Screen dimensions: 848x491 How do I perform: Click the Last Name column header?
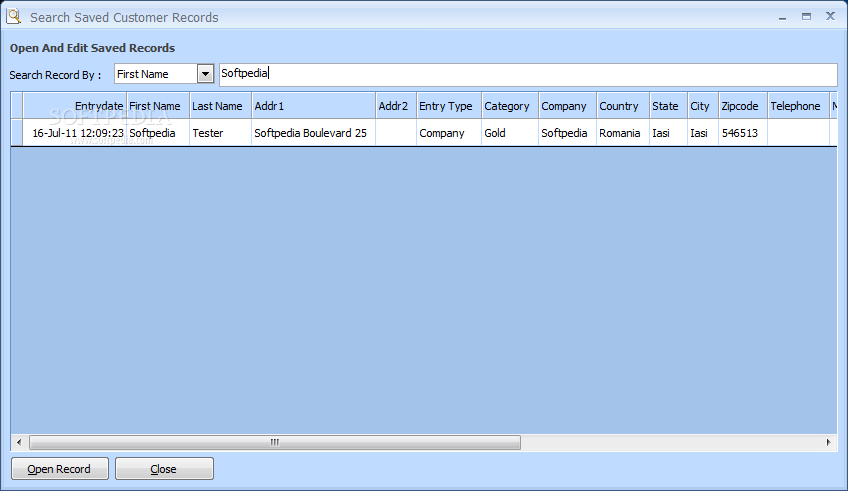click(221, 106)
